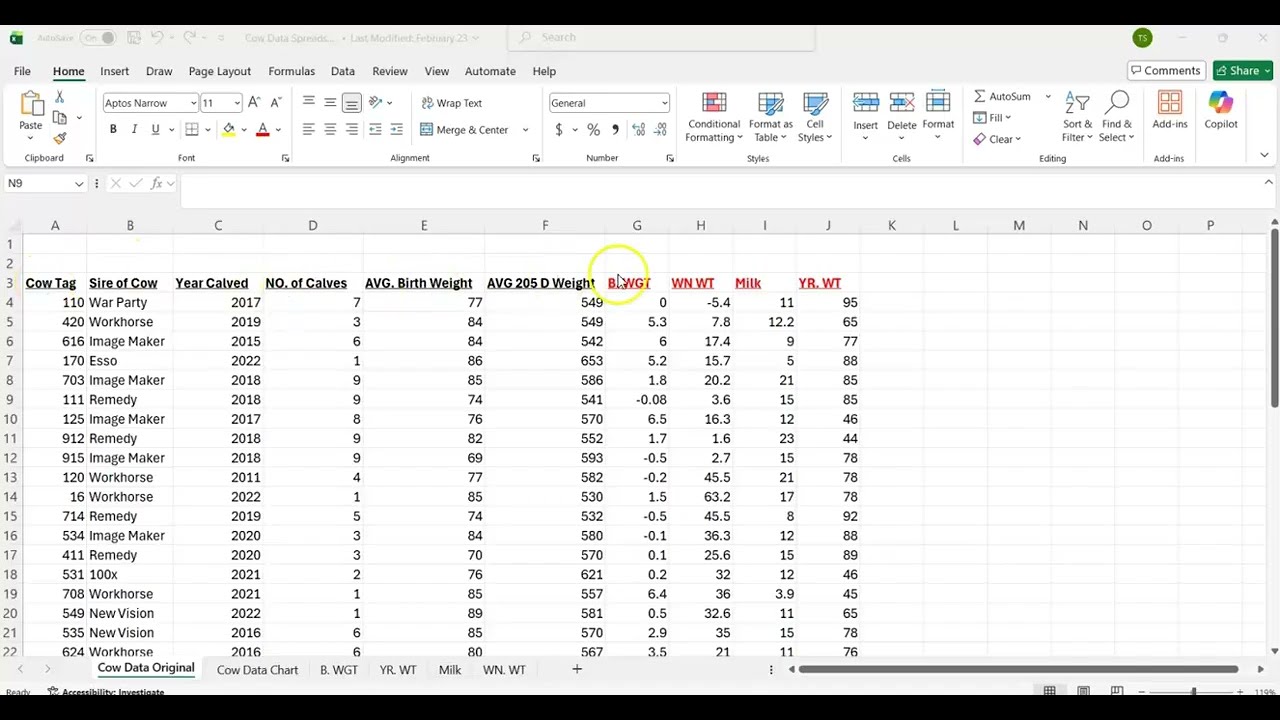Toggle Wrap Text

click(451, 103)
